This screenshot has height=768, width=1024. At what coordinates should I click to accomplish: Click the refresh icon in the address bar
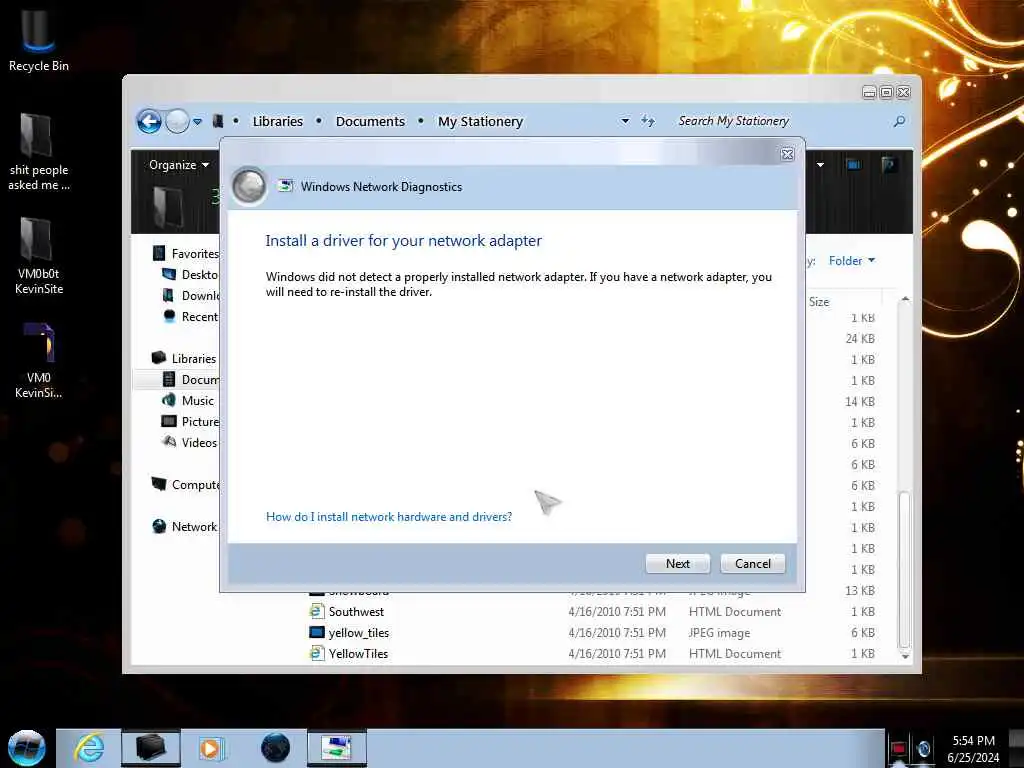[x=648, y=121]
